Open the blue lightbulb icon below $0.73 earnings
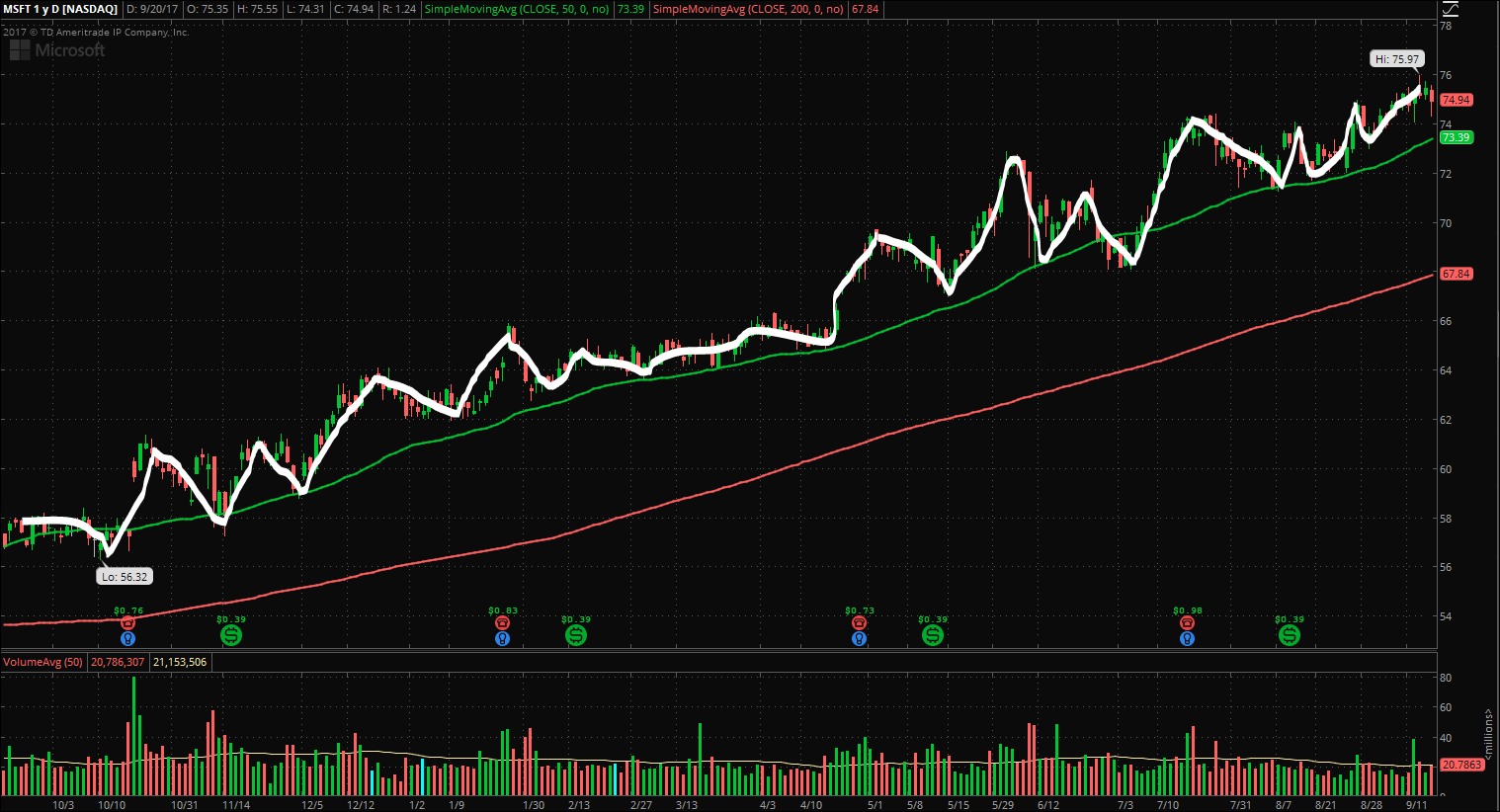 [x=859, y=639]
